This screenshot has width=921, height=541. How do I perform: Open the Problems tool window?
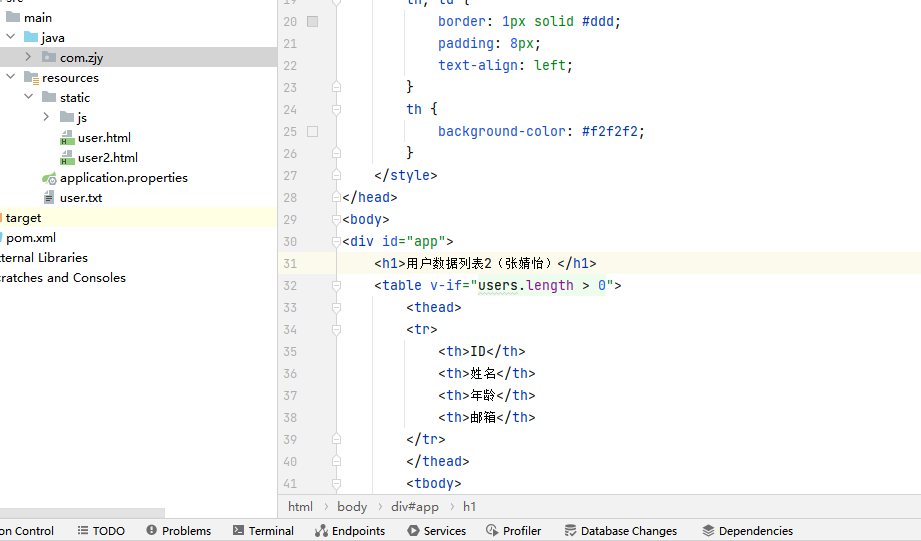(178, 531)
